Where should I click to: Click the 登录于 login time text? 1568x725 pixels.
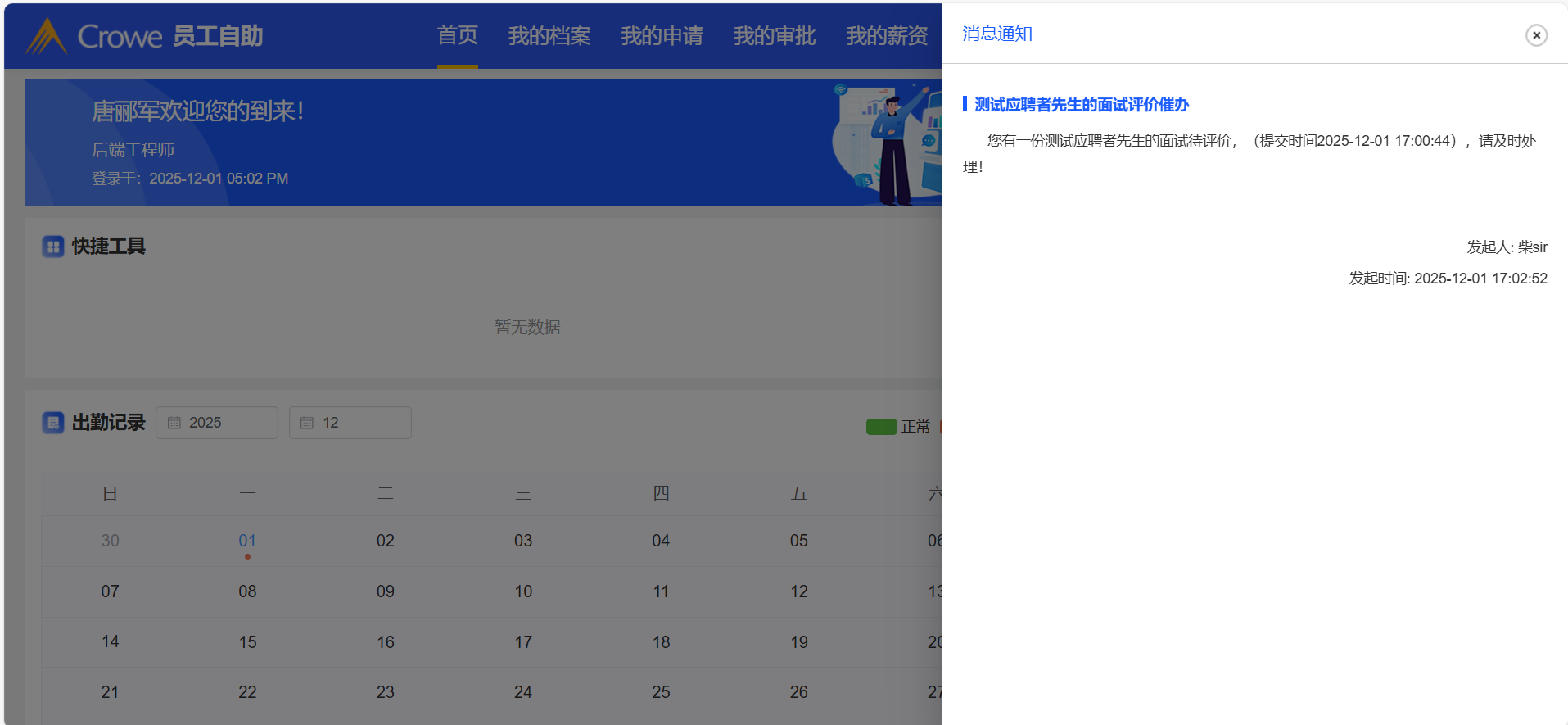190,179
